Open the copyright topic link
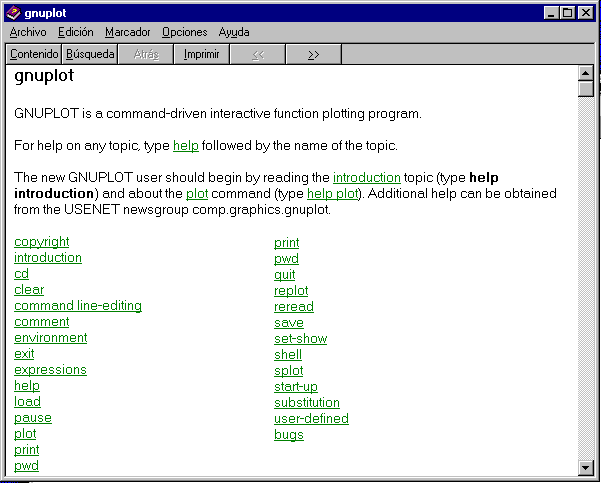Screen dimensions: 601x483 coord(42,242)
